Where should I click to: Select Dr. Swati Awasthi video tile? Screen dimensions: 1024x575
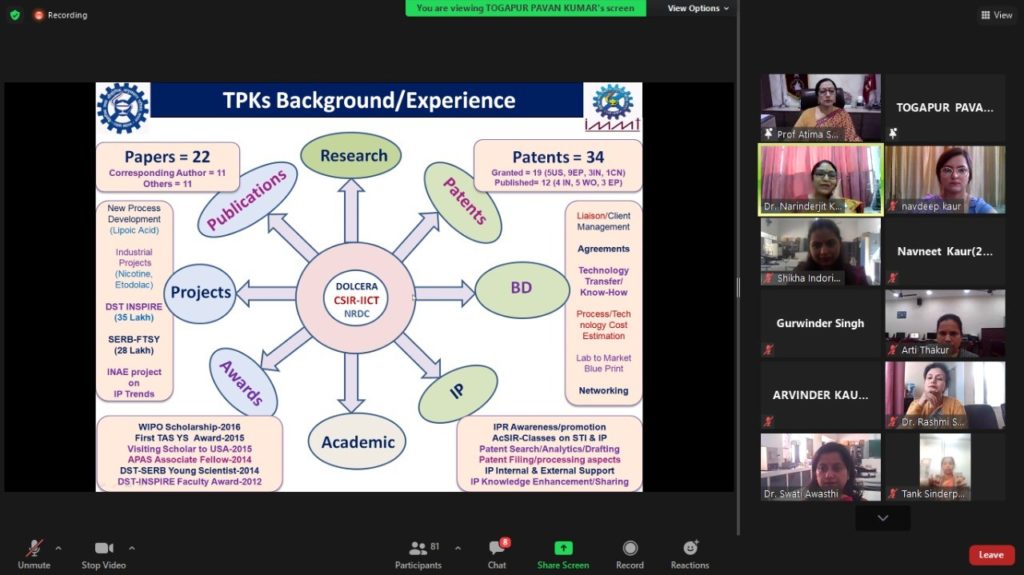coord(820,466)
